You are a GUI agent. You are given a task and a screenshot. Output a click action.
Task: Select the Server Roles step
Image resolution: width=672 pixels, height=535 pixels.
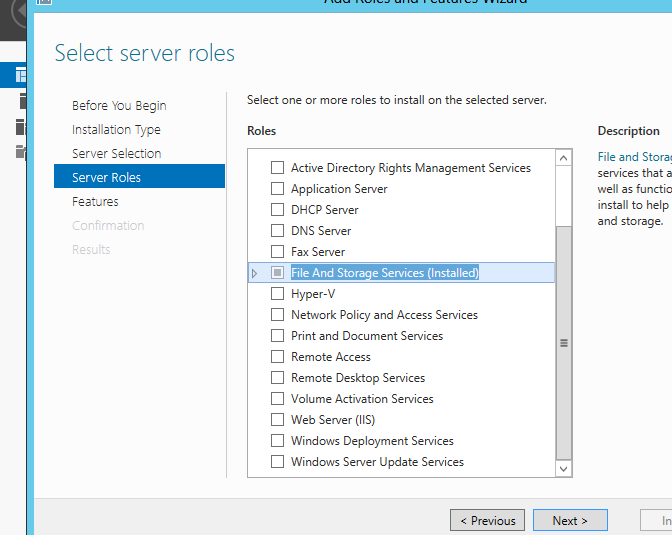[x=139, y=176]
